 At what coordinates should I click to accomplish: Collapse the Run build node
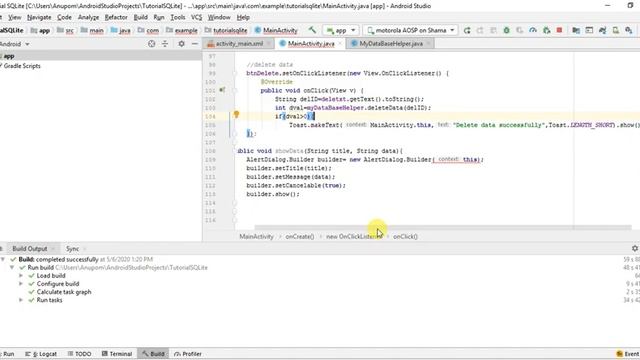(12, 267)
